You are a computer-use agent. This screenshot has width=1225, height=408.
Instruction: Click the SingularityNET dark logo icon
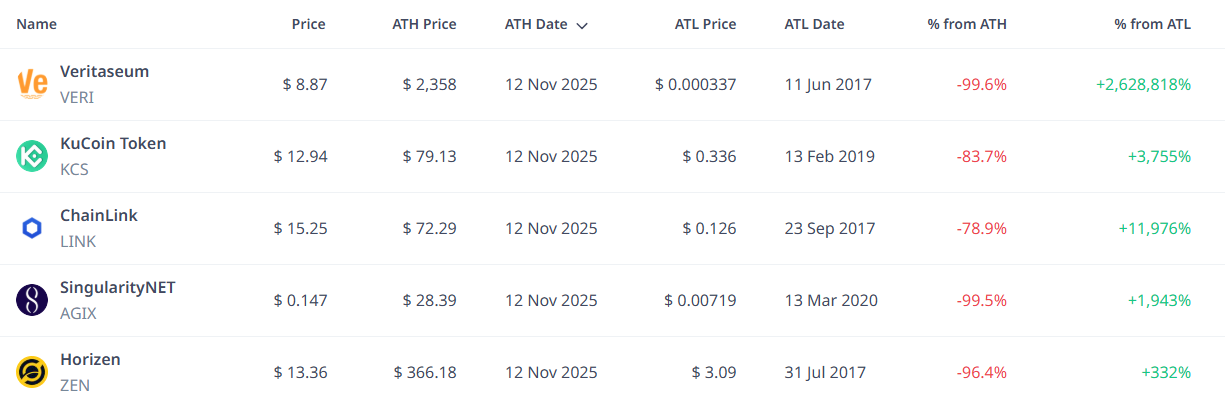click(32, 300)
